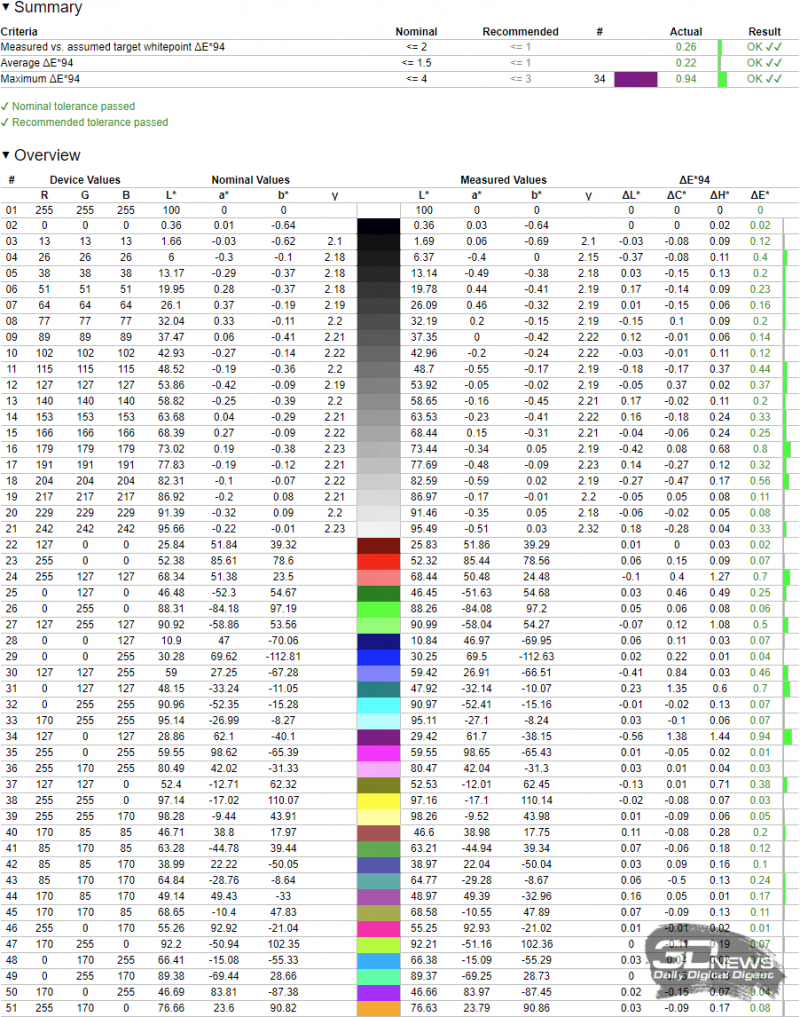
Task: Select the color swatch in row 23
Action: tap(378, 561)
